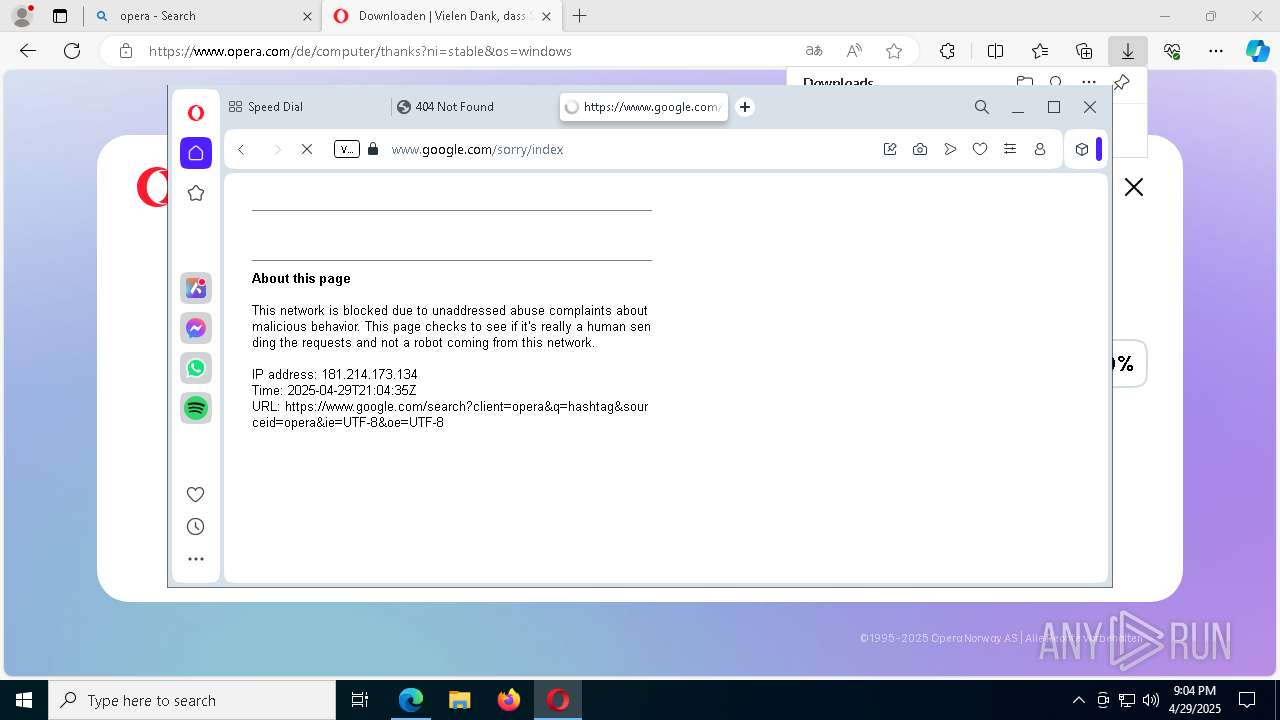The image size is (1280, 720).
Task: Close the Opera download overlay with X
Action: point(1134,187)
